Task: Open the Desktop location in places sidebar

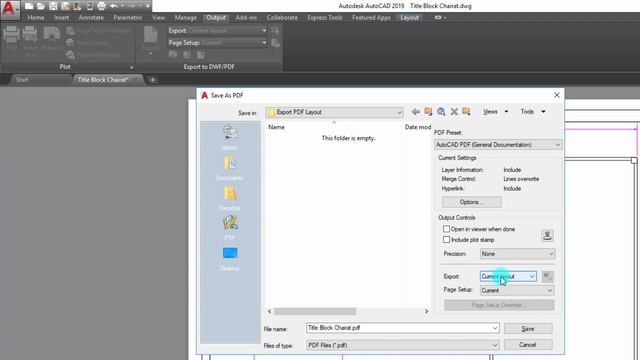Action: (230, 258)
